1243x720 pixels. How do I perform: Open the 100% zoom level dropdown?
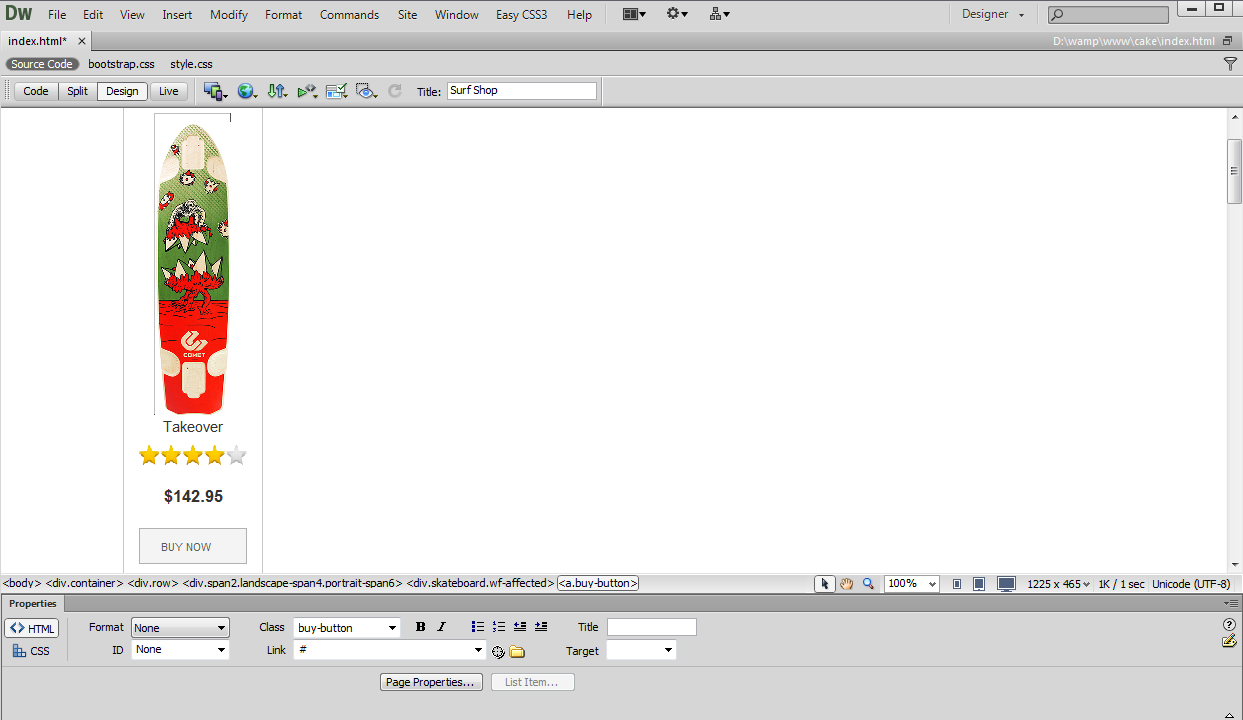pyautogui.click(x=912, y=584)
